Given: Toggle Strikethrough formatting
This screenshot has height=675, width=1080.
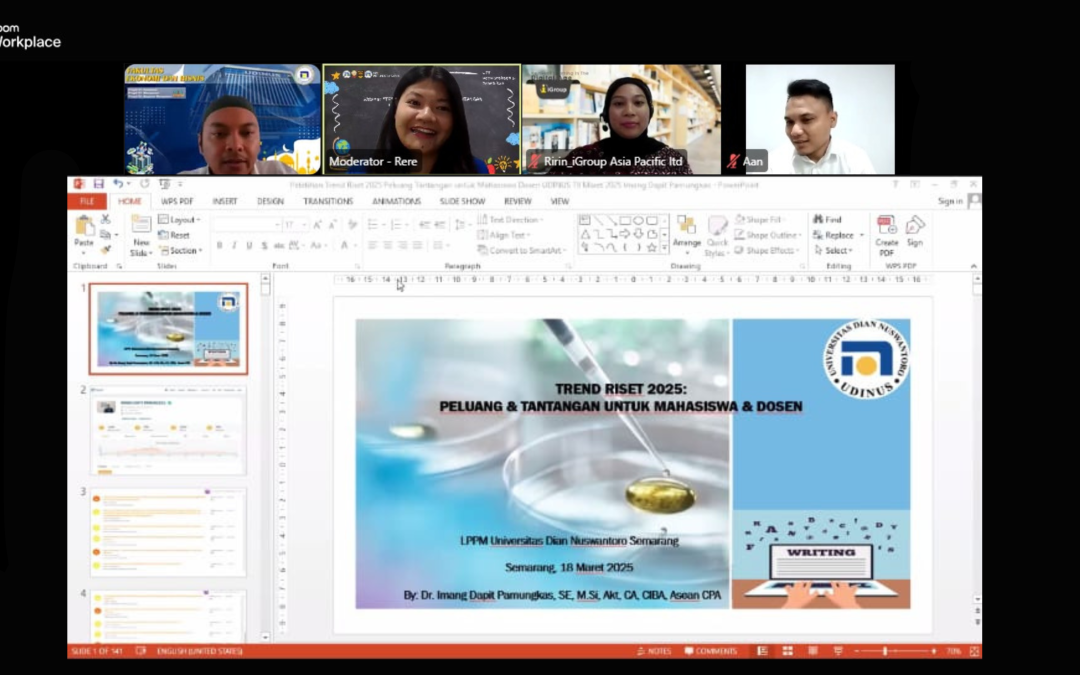Looking at the screenshot, I should [x=279, y=245].
